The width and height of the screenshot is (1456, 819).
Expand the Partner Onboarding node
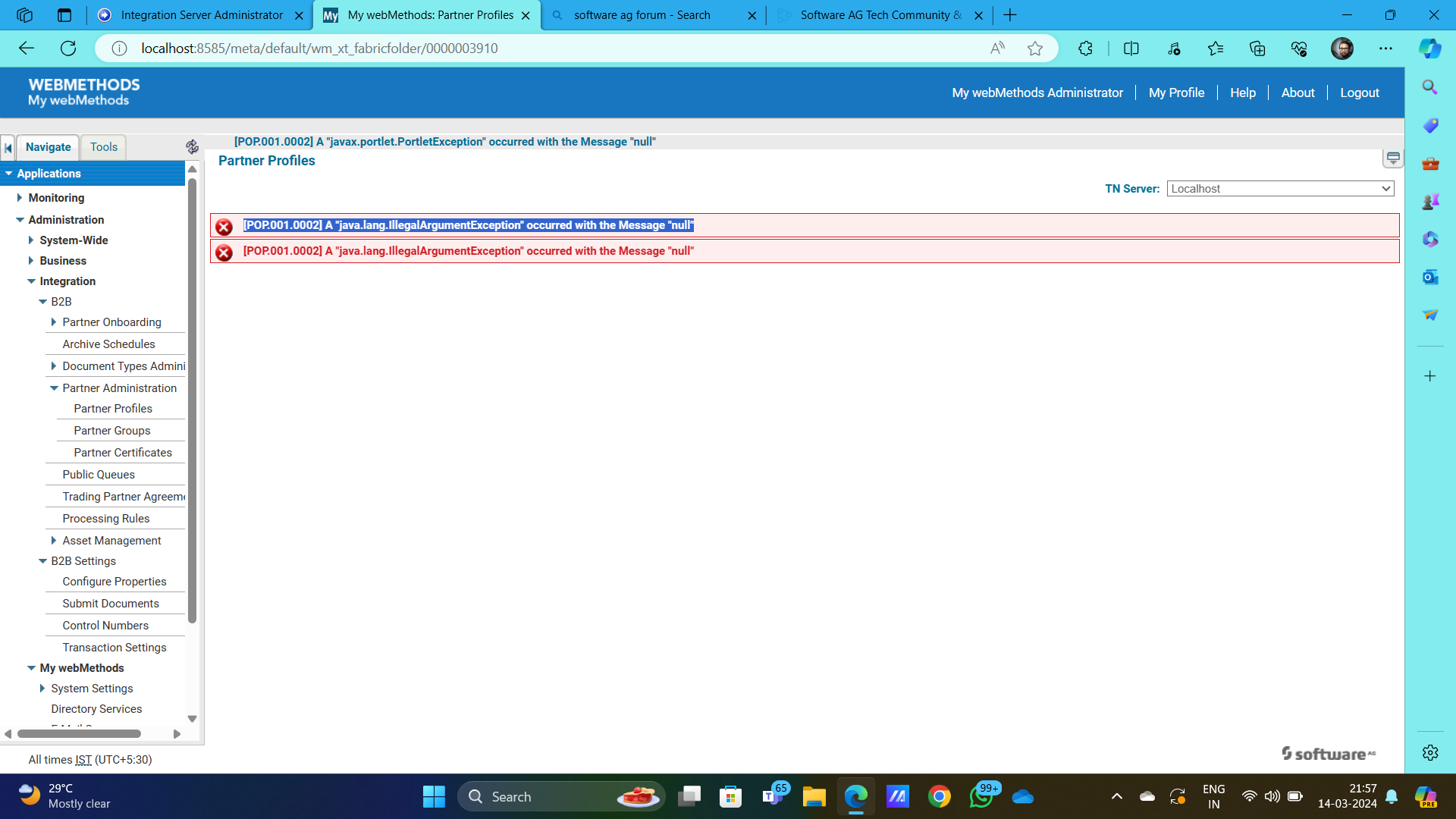pos(53,322)
